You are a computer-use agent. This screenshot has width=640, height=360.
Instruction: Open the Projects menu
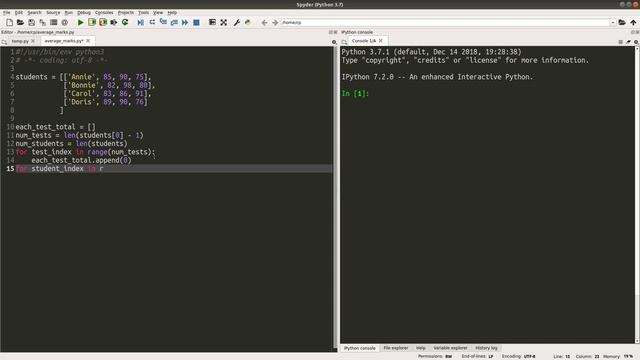pos(126,13)
